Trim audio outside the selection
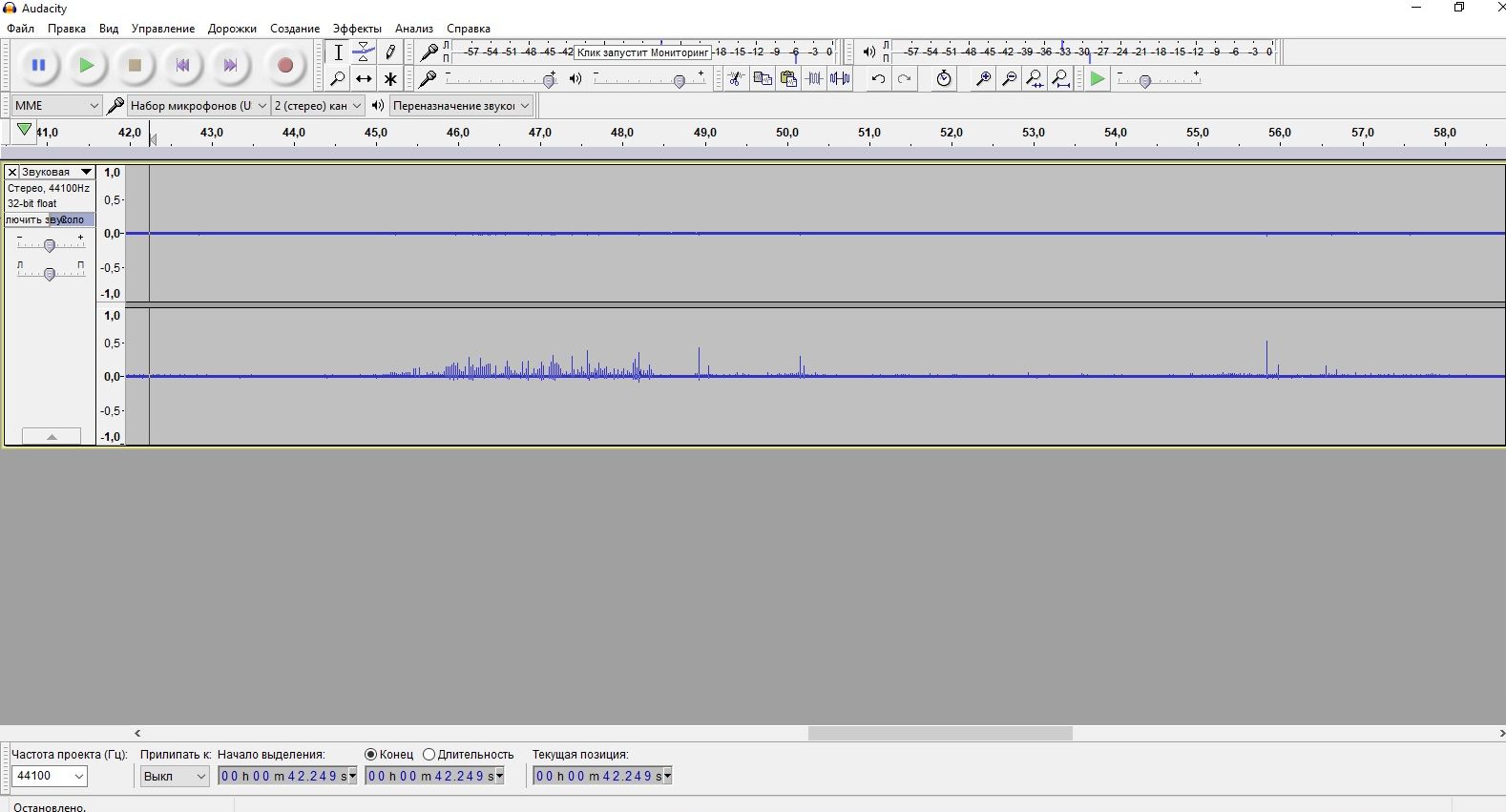The height and width of the screenshot is (812, 1506). click(814, 78)
